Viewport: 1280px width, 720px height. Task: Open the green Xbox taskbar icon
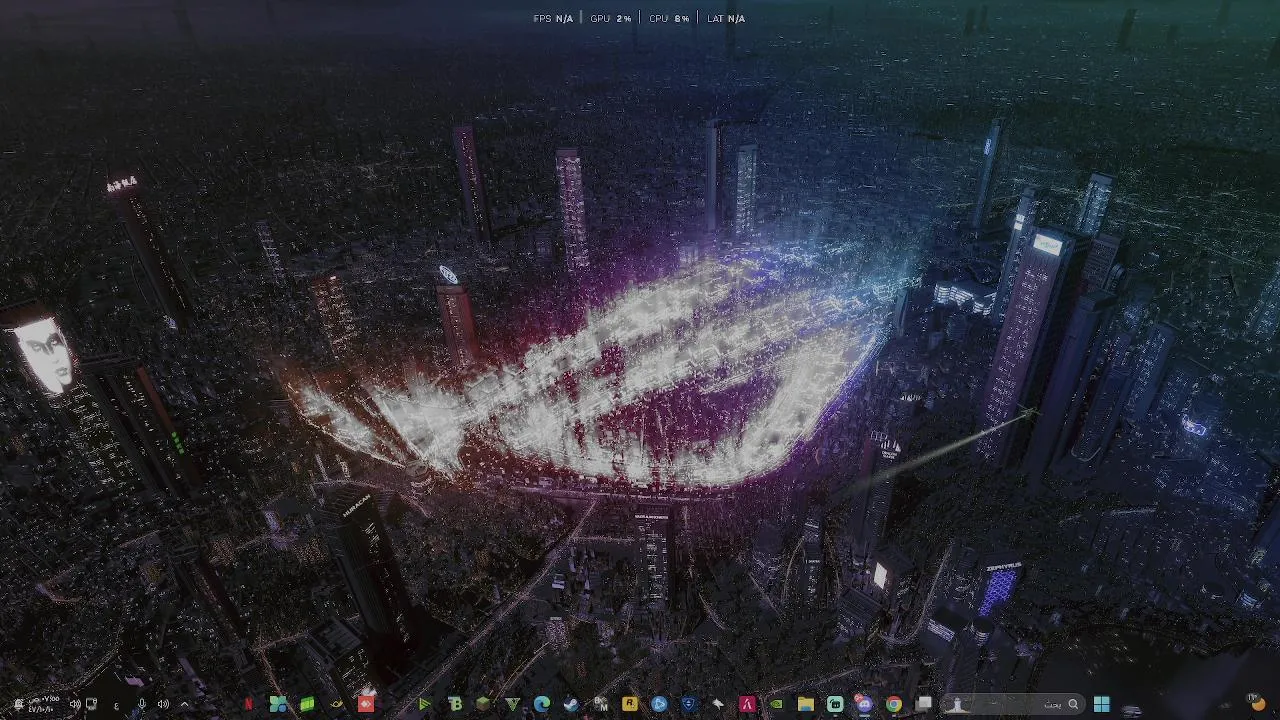click(307, 704)
